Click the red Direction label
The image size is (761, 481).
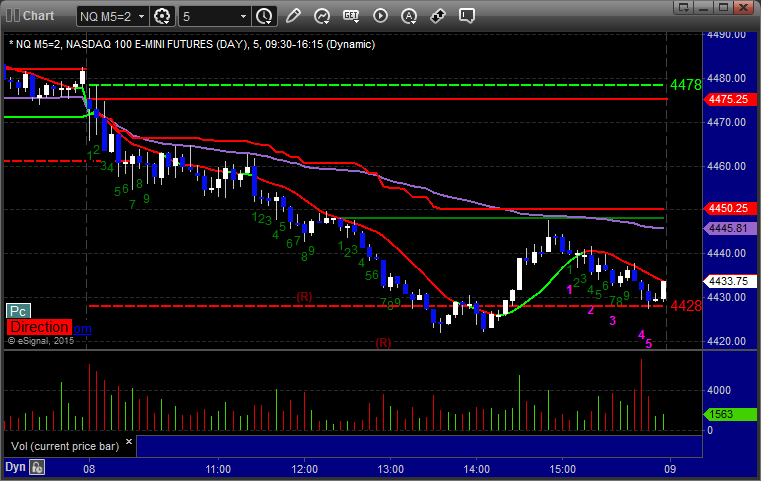[39, 327]
